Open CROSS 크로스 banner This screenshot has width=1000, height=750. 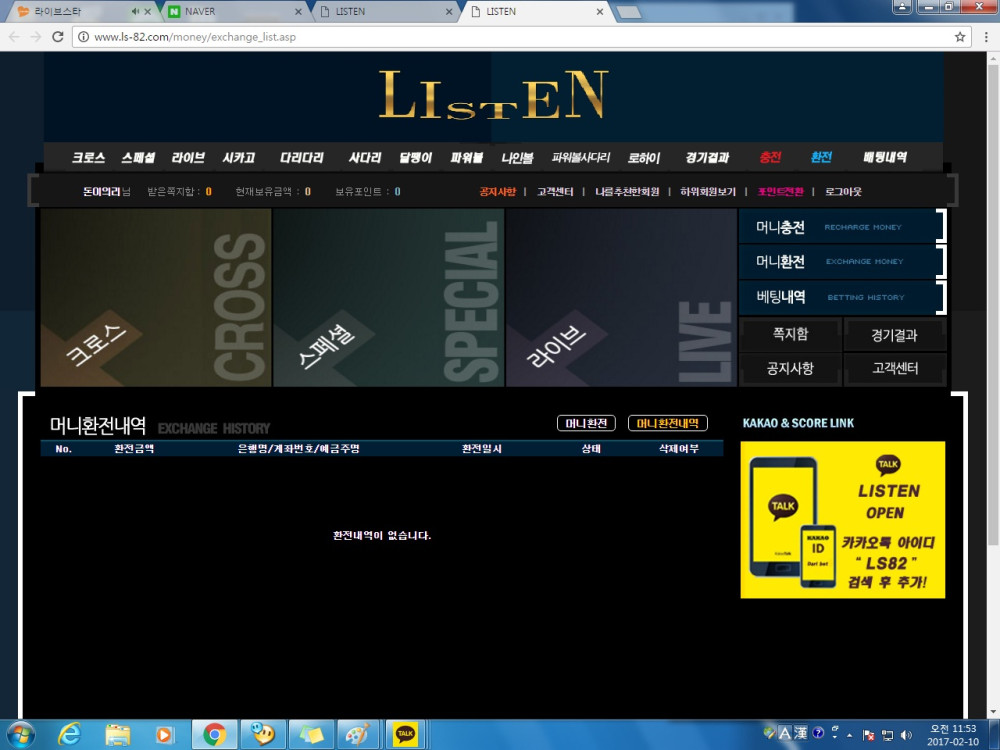(x=156, y=297)
